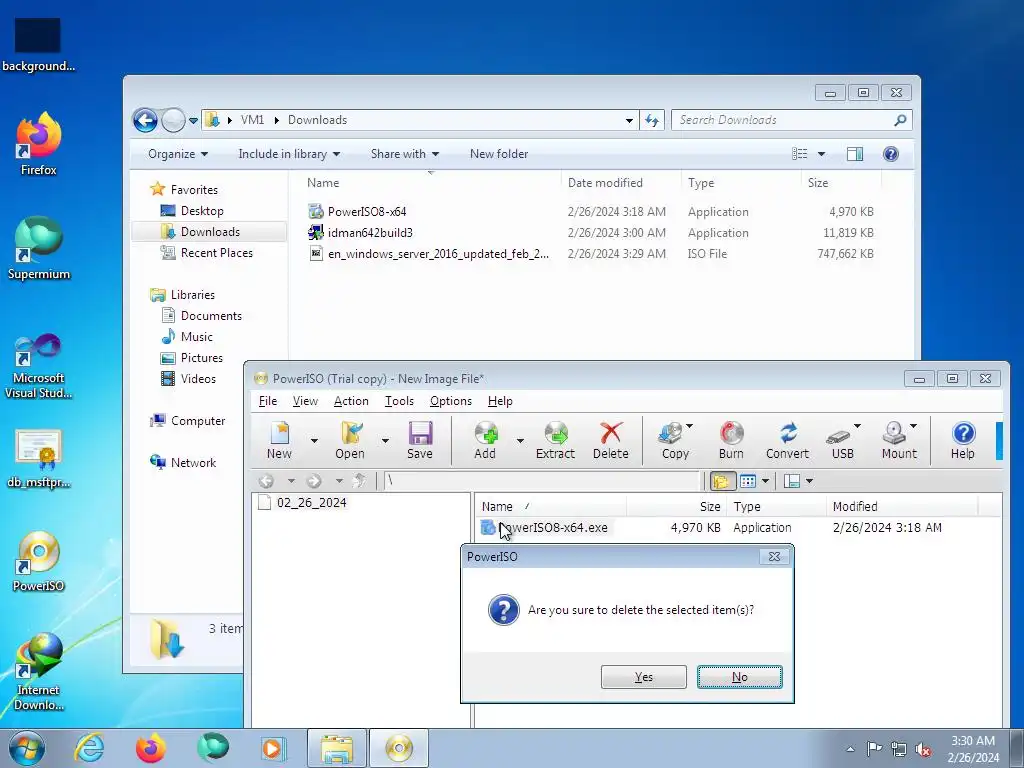Click the Explorer help question-mark icon
This screenshot has width=1024, height=768.
click(891, 154)
